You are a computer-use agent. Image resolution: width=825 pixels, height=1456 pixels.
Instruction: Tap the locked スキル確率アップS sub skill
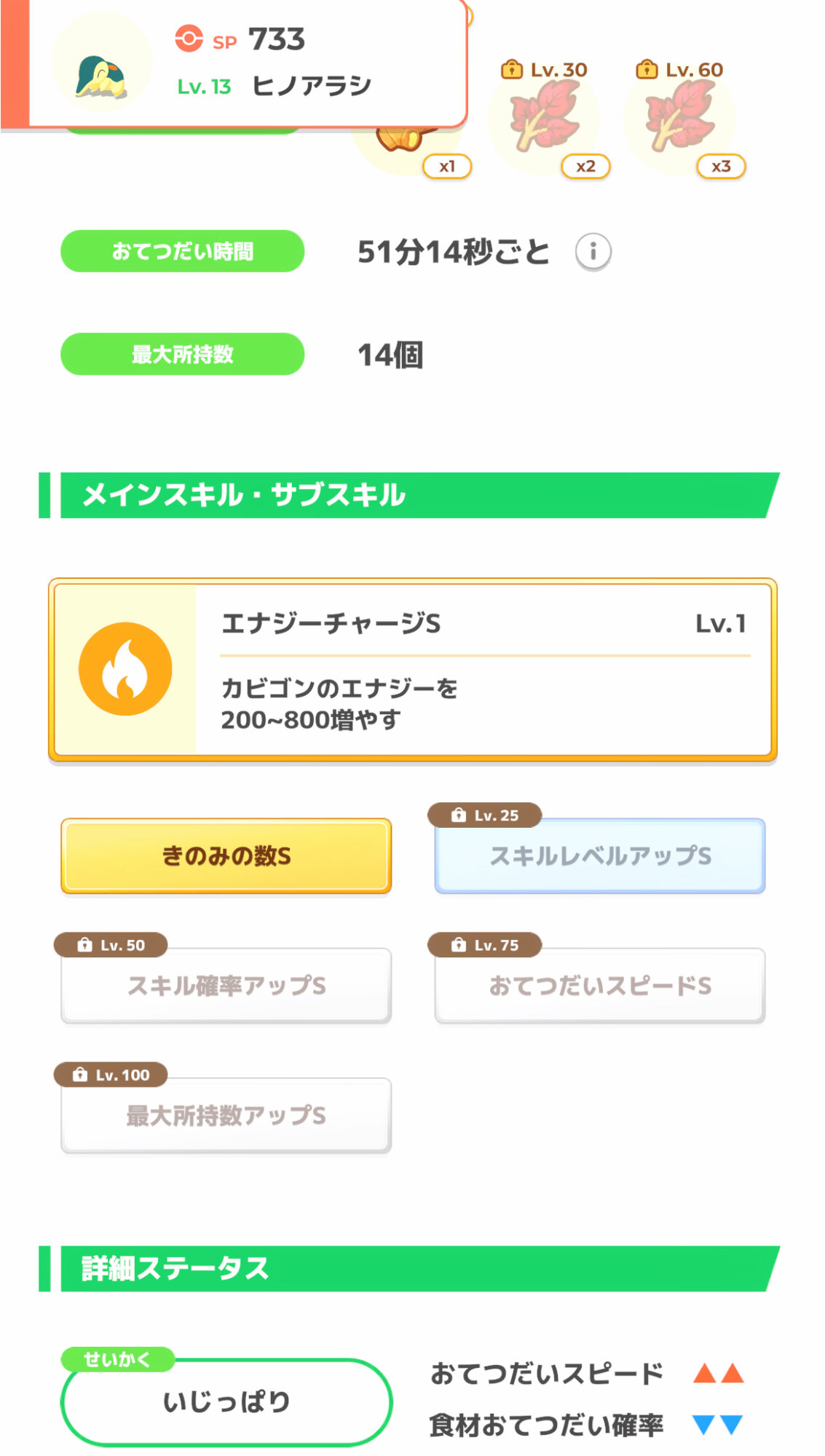pyautogui.click(x=226, y=986)
